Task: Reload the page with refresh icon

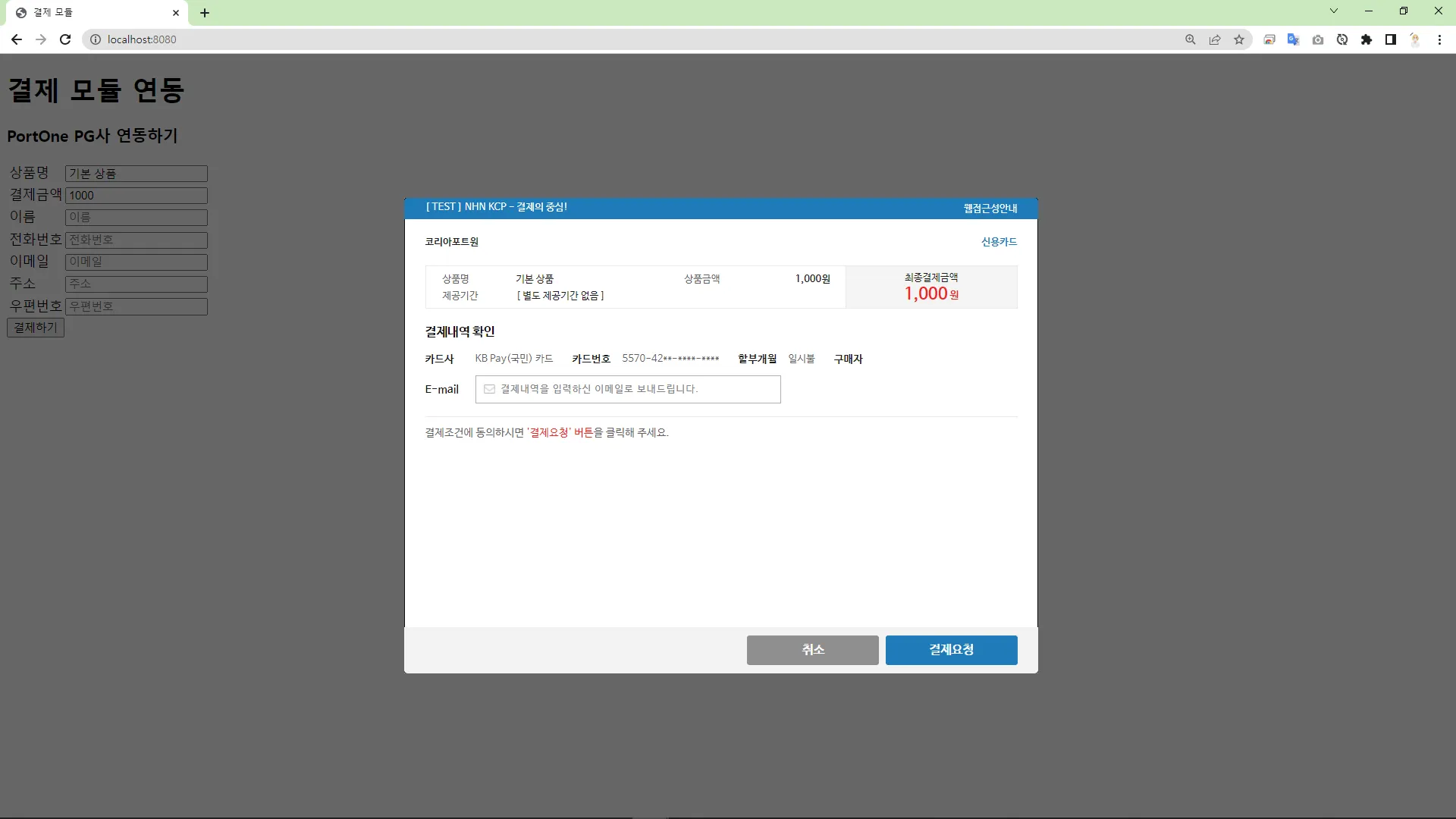Action: click(65, 39)
